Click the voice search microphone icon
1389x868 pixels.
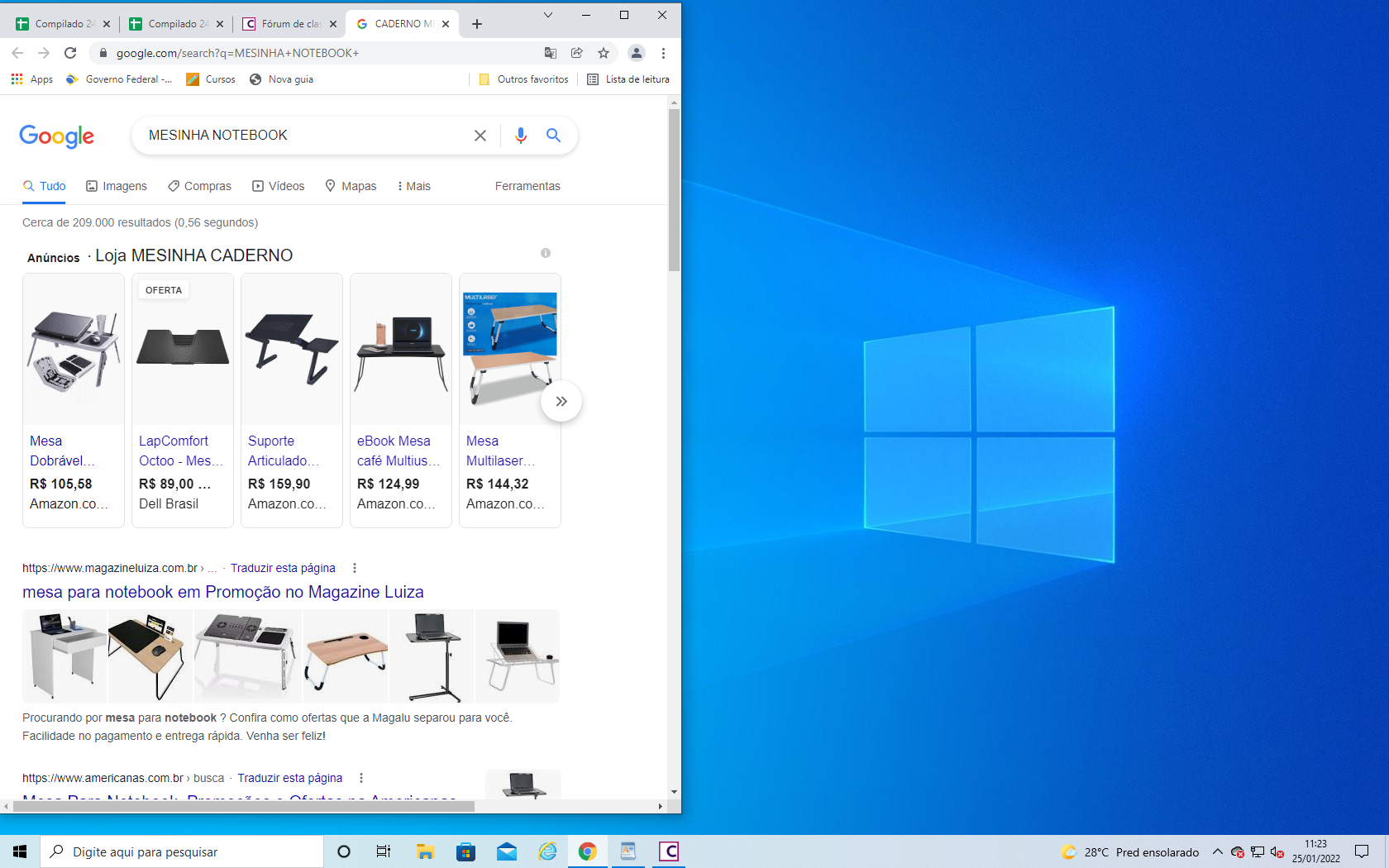coord(520,136)
